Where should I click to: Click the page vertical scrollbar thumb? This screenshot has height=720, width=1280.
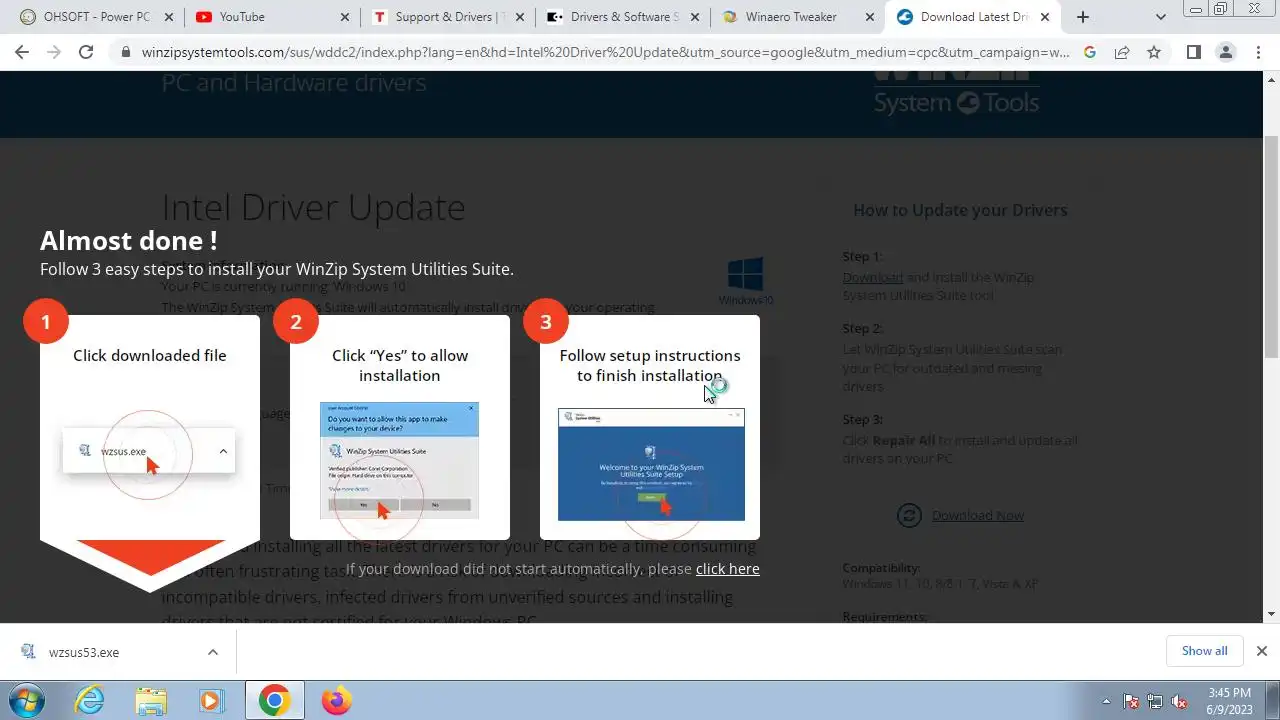point(1272,247)
